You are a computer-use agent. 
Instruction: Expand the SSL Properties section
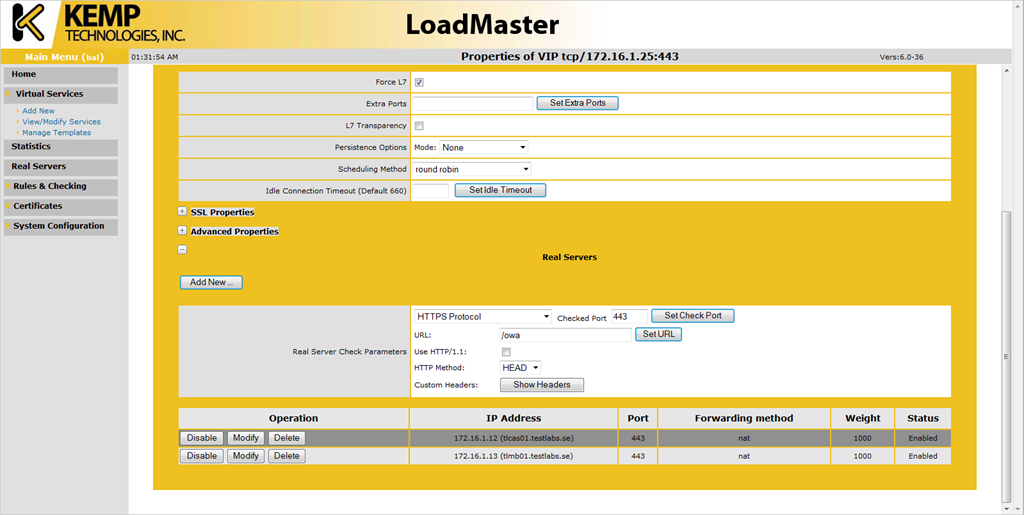(x=182, y=211)
